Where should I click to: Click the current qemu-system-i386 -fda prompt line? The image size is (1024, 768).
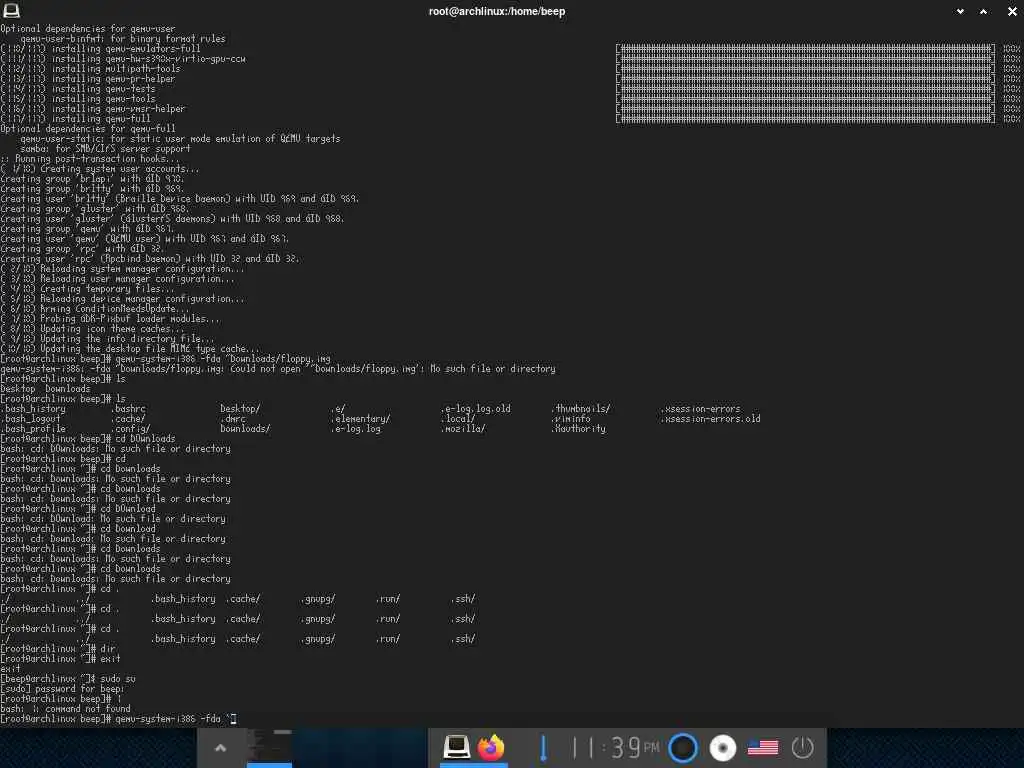point(118,718)
